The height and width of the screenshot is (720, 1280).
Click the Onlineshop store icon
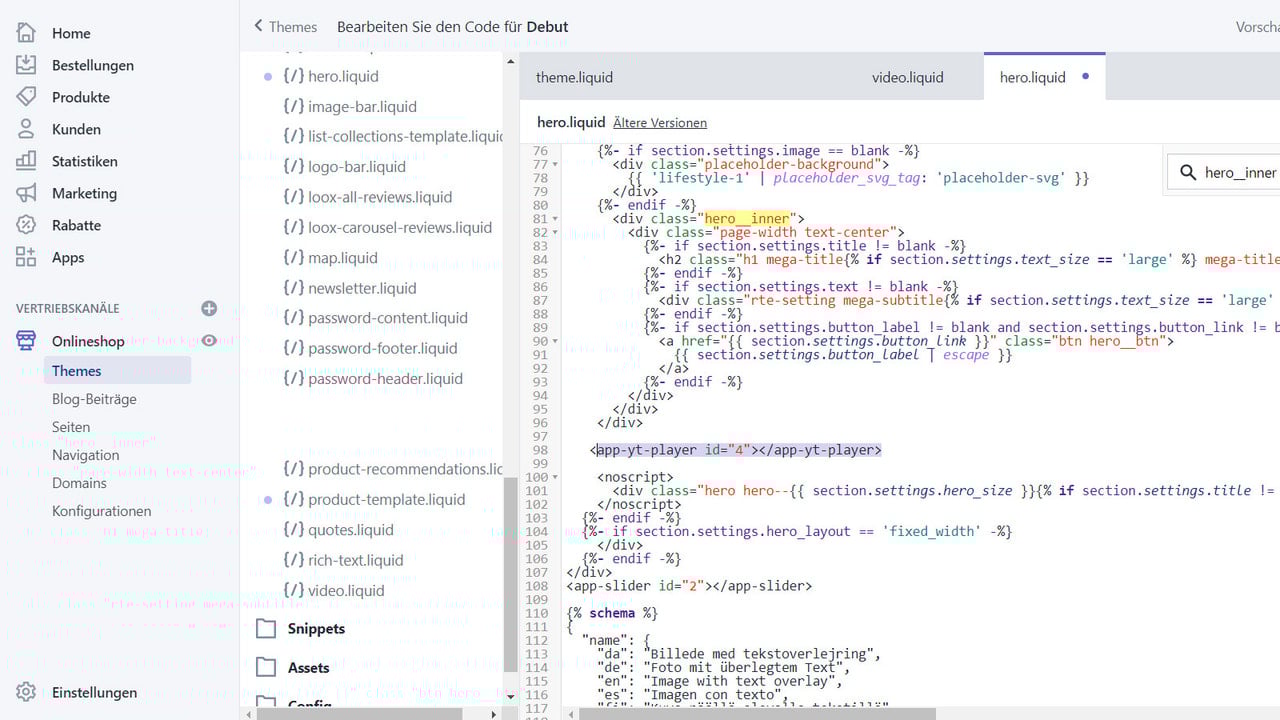26,341
